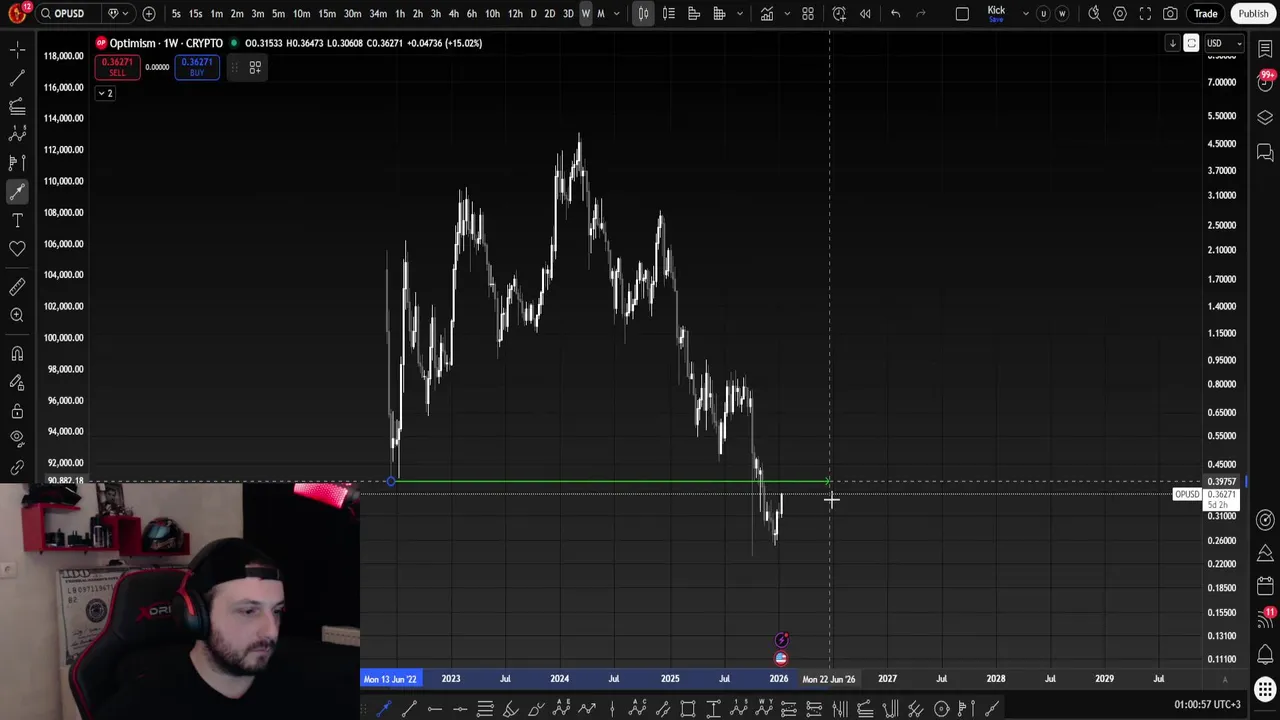Screen dimensions: 1280x720
Task: Open the watchlist panel in right sidebar
Action: 1265,49
